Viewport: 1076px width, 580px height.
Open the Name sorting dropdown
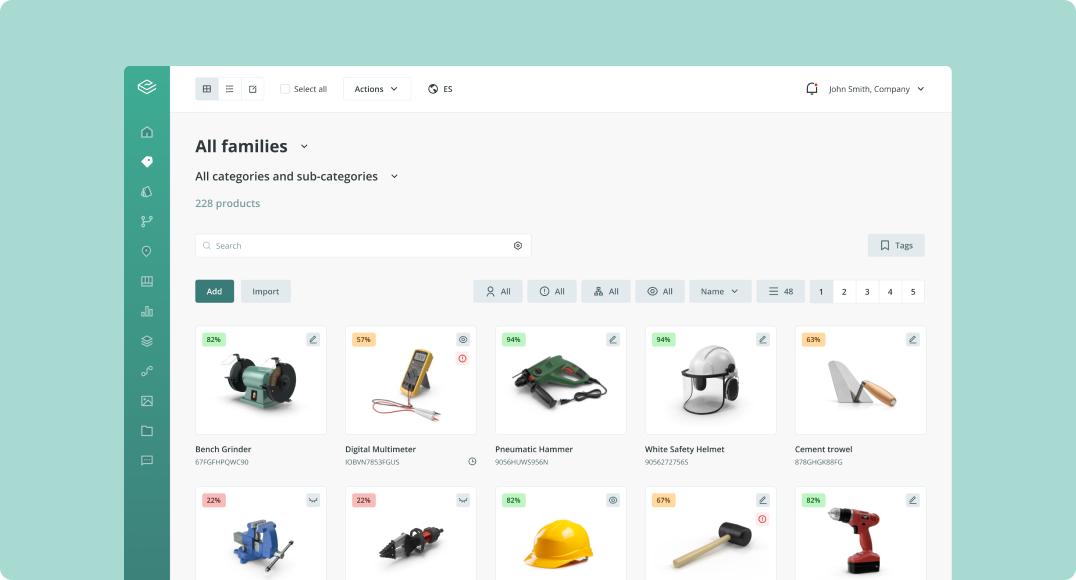[x=720, y=291]
